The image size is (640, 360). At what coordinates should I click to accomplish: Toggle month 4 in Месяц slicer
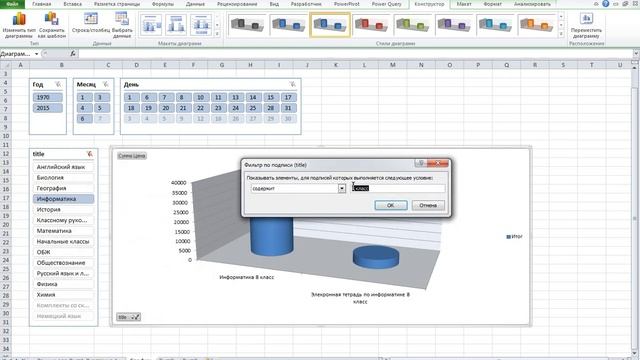(x=84, y=108)
